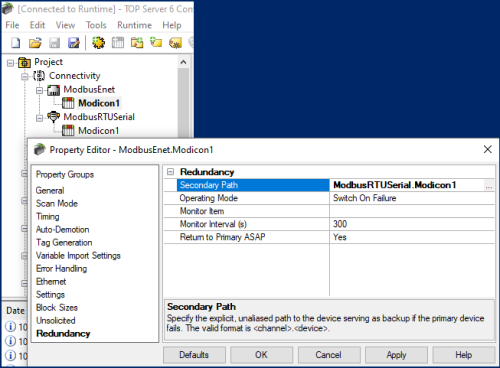
Task: Select the Ethernet property group
Action: click(x=51, y=282)
